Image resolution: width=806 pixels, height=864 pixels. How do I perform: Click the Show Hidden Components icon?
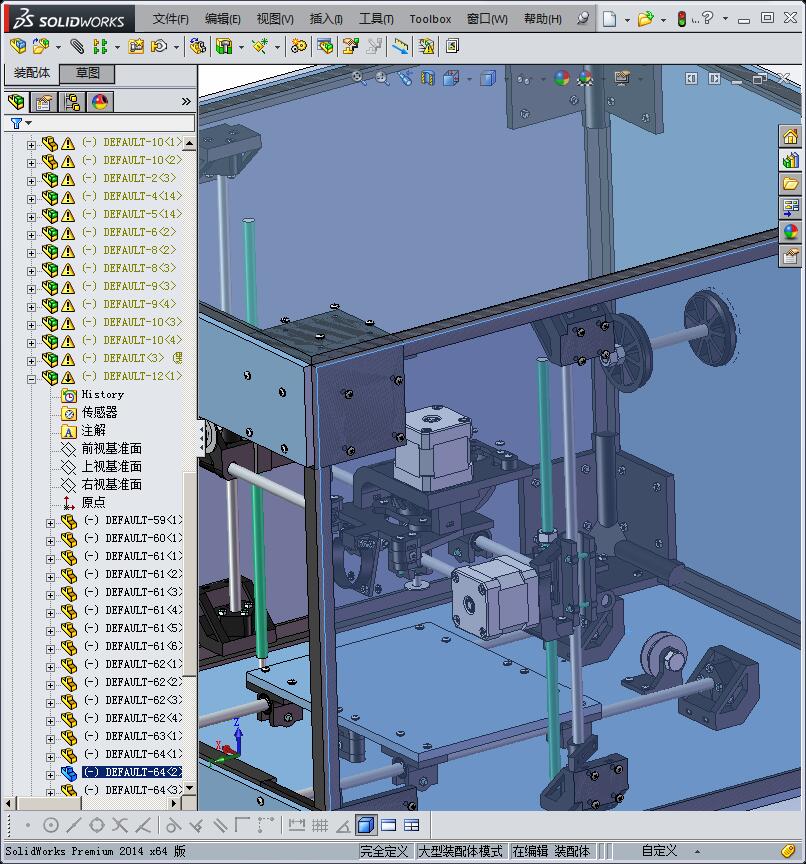(198, 46)
